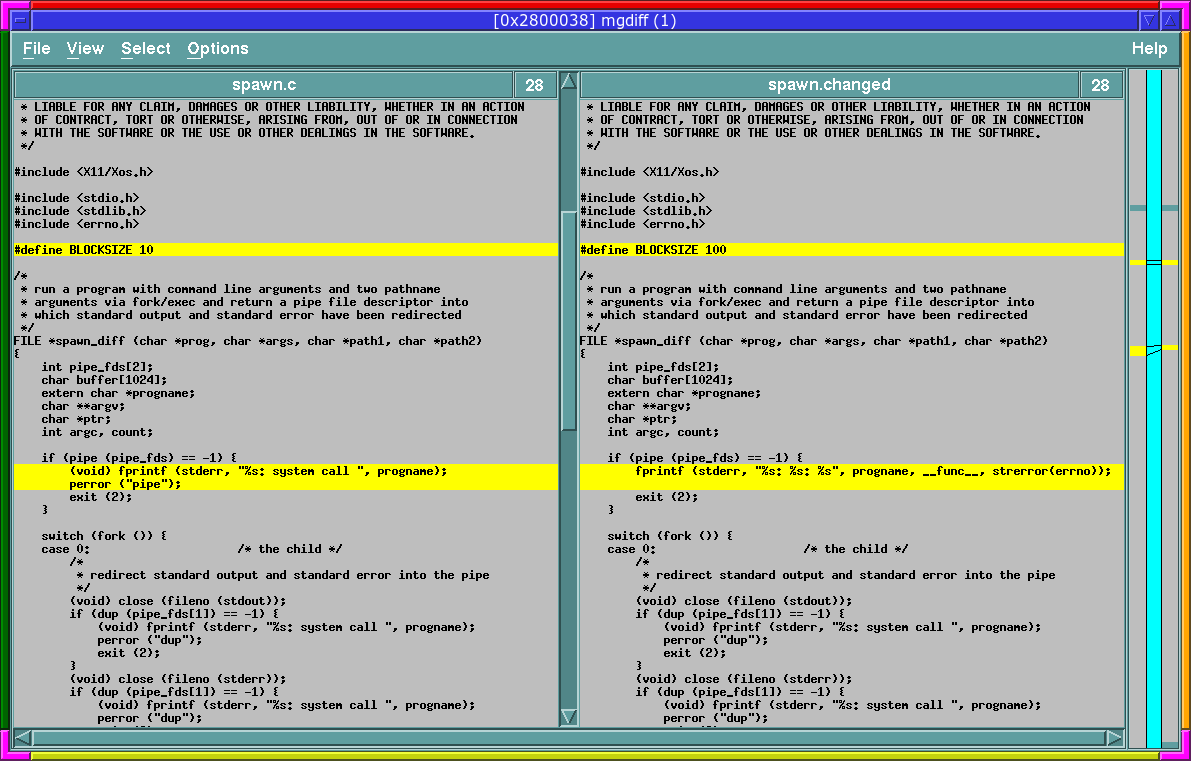Click "redirect standard output" comment in spawn.c pane

(283, 575)
